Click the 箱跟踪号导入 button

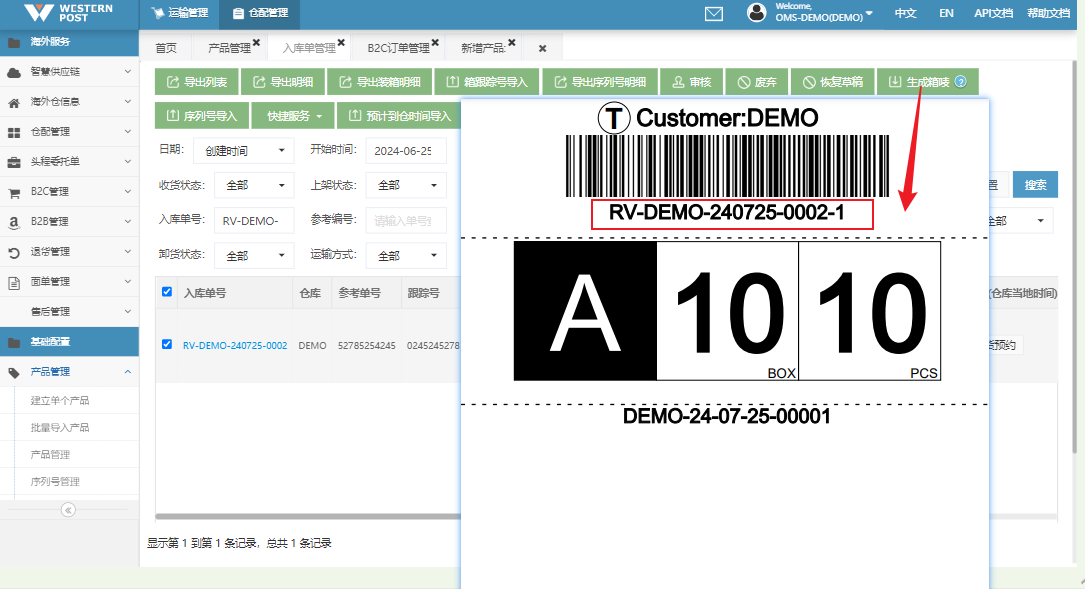[487, 82]
